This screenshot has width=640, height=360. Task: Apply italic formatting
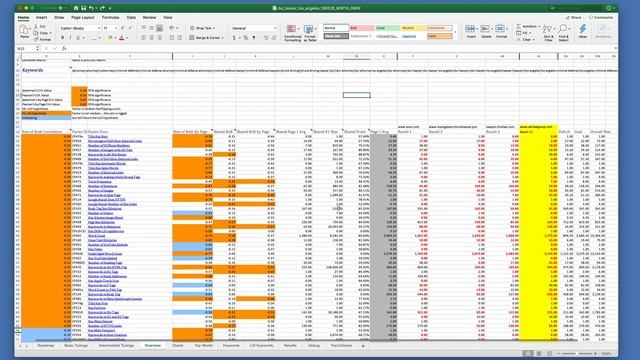pos(70,38)
